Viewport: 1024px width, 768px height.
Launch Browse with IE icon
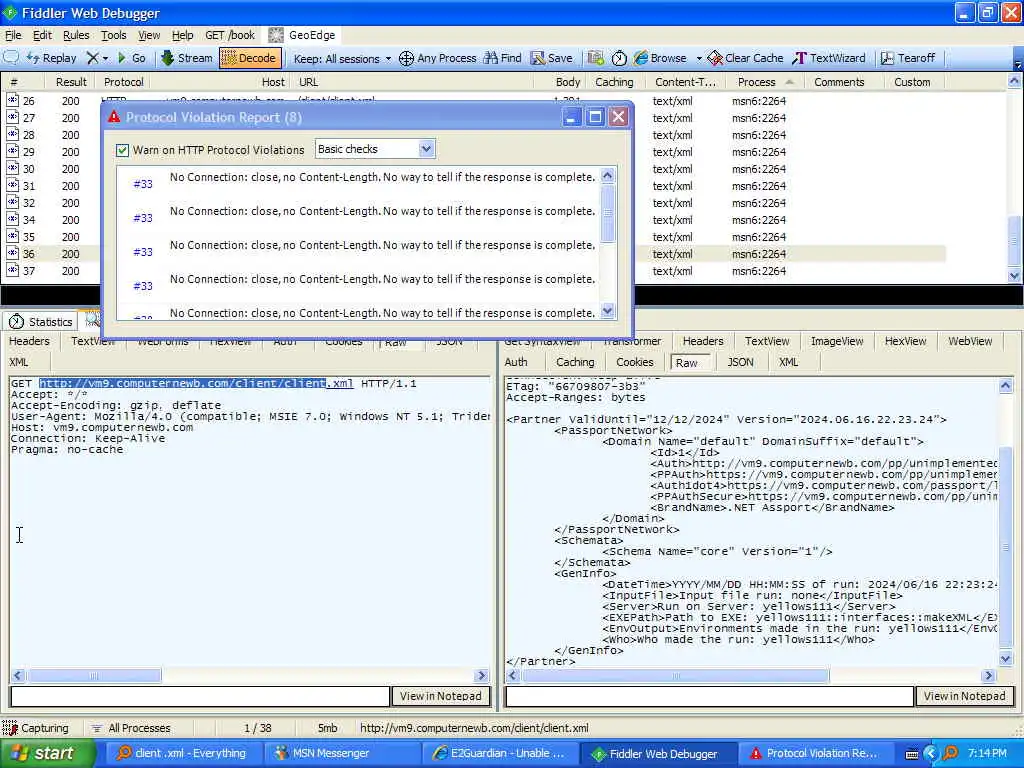(x=660, y=58)
